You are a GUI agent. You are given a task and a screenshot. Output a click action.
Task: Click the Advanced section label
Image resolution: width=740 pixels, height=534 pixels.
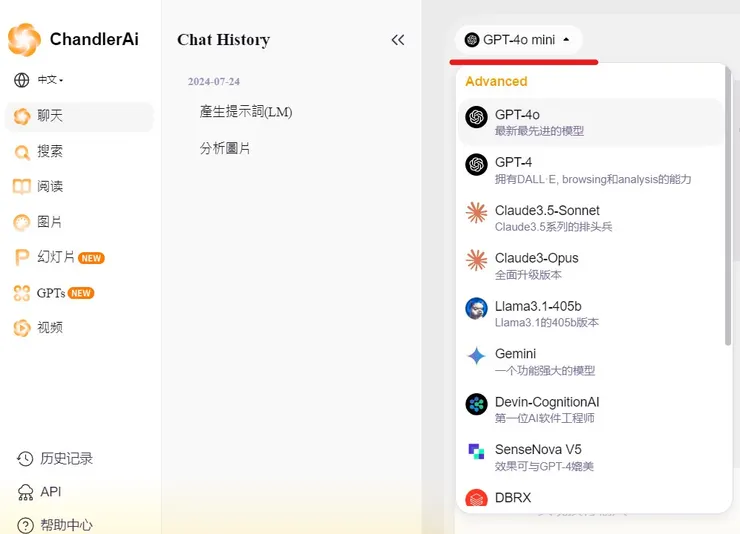coord(496,82)
